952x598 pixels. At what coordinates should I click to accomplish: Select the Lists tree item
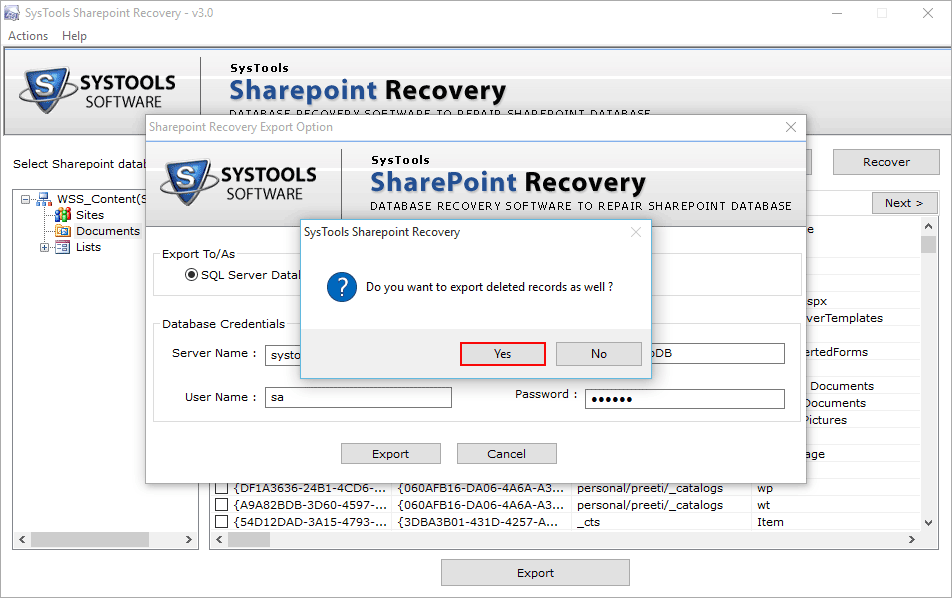tap(89, 247)
